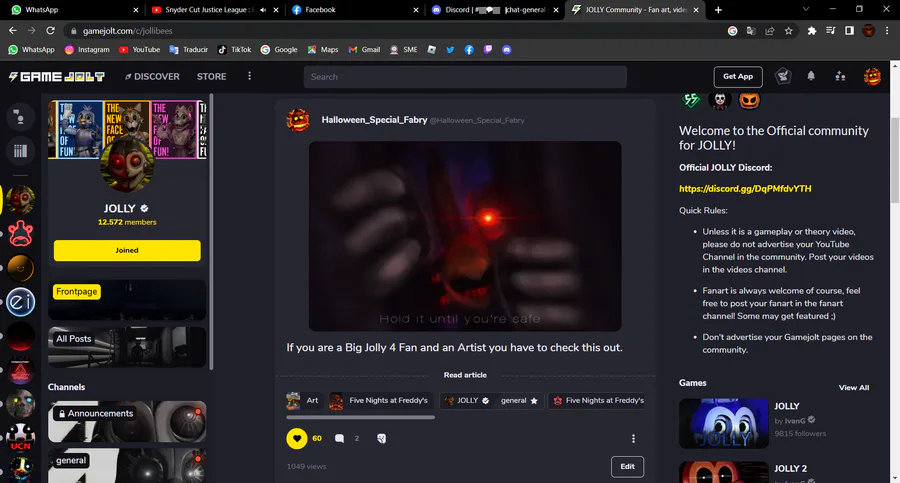Select the red bear community icon in the sidebar

21,234
